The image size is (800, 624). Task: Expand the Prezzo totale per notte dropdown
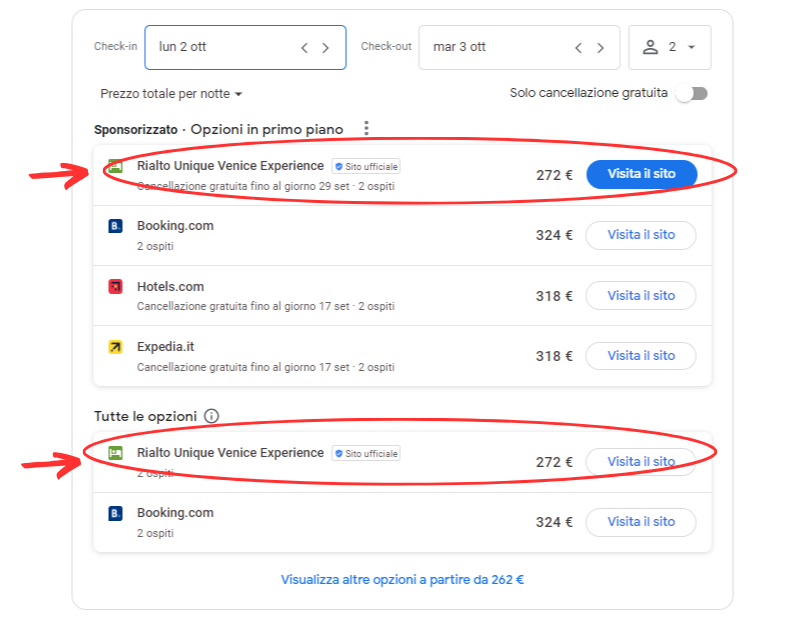click(171, 94)
